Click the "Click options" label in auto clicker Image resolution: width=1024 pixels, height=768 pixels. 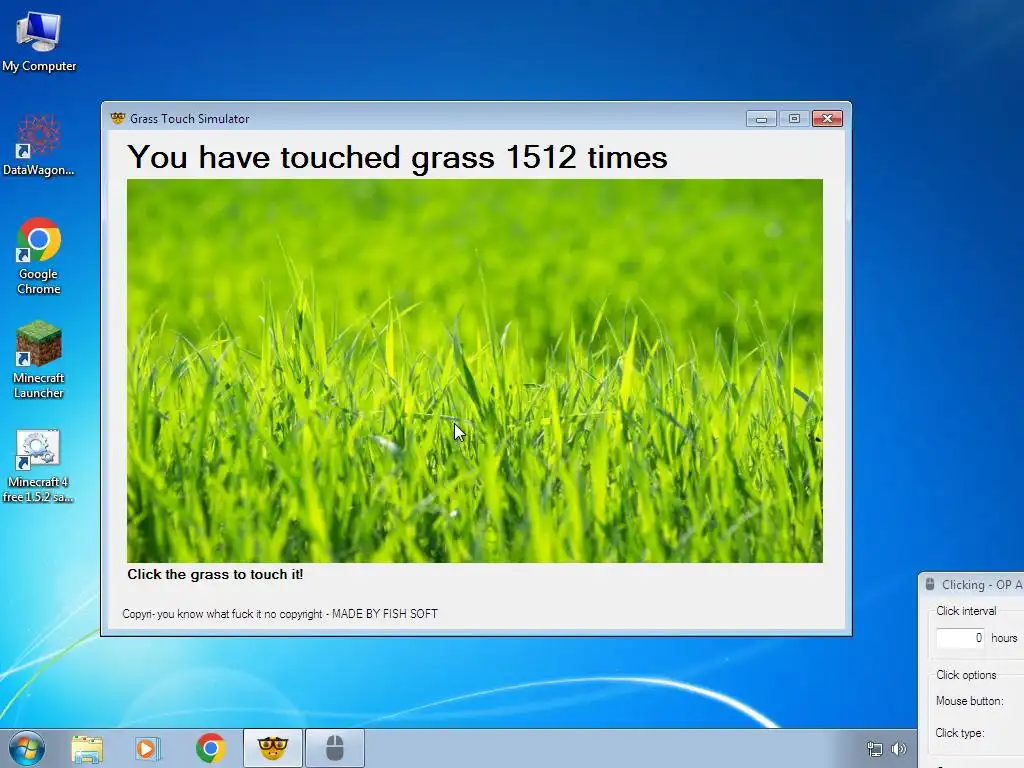point(966,675)
